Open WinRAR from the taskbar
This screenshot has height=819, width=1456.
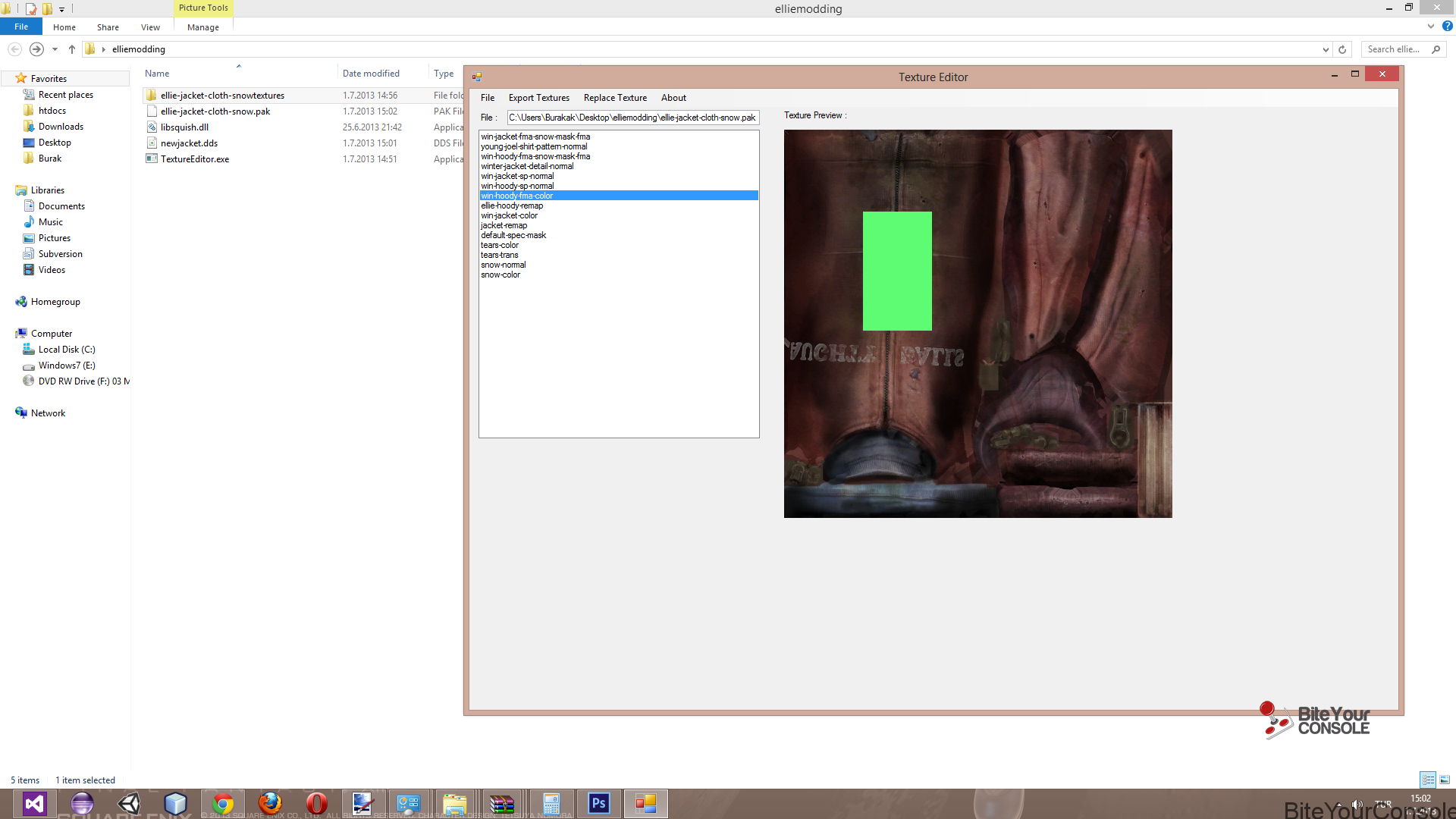(x=502, y=803)
